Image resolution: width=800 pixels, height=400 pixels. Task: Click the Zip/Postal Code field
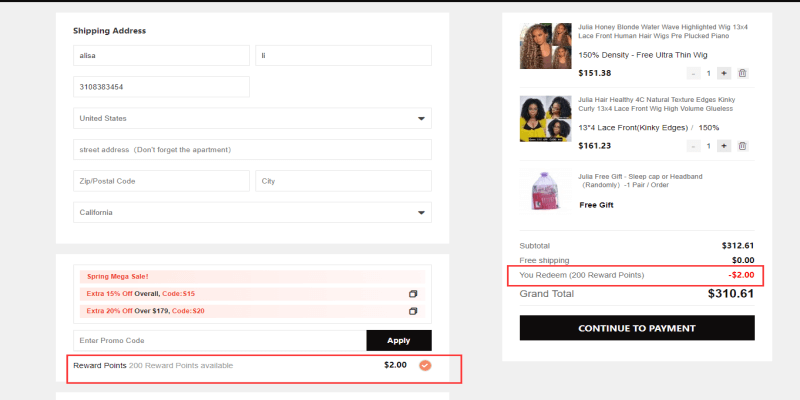click(161, 181)
